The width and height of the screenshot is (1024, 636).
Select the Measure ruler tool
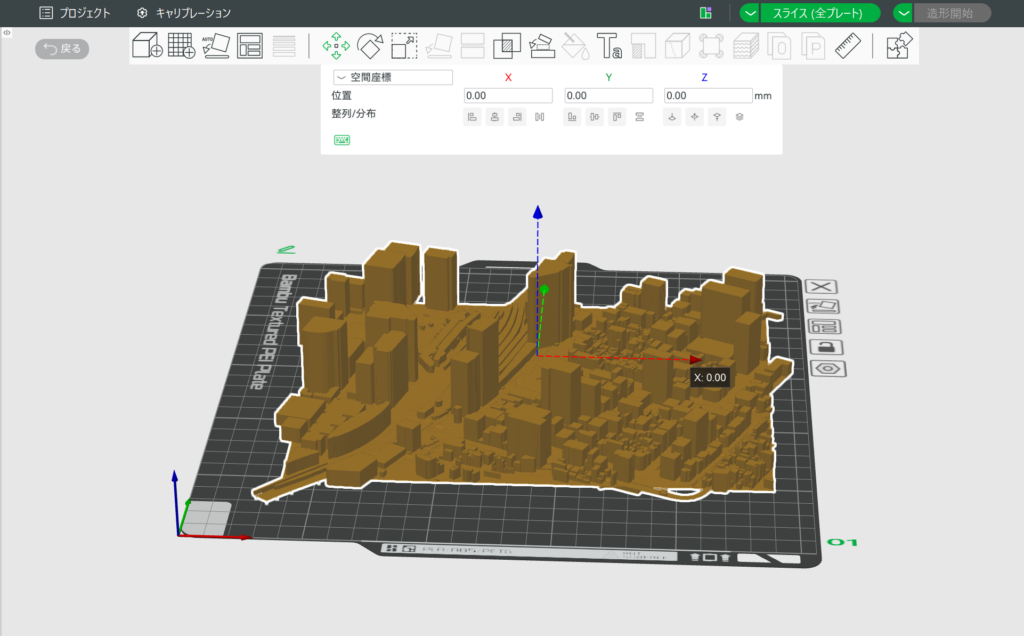coord(848,46)
